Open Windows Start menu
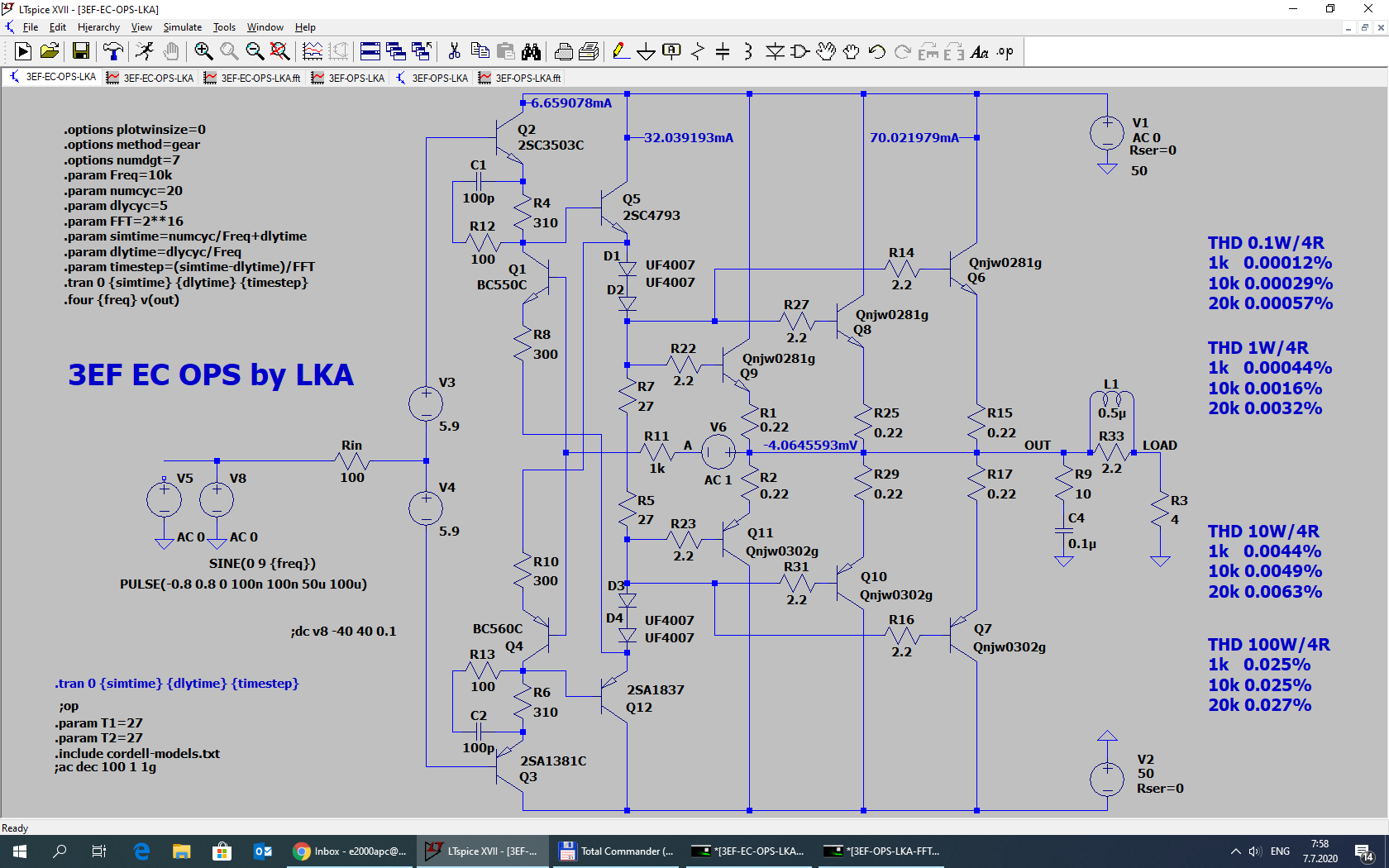The image size is (1389, 868). click(x=20, y=851)
